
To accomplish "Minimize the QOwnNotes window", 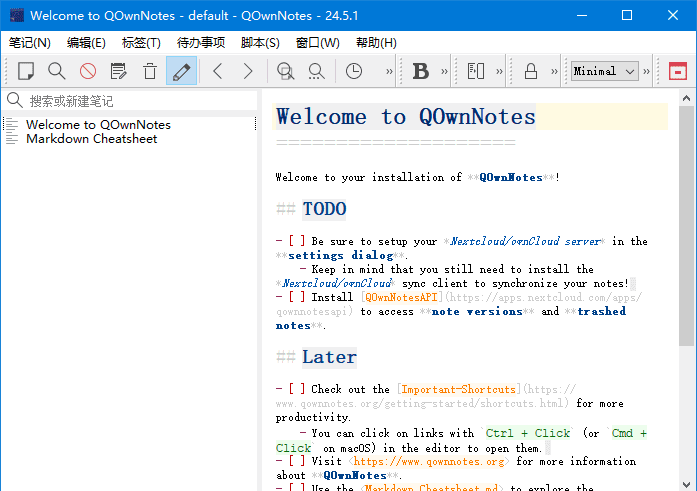I will 582,16.
